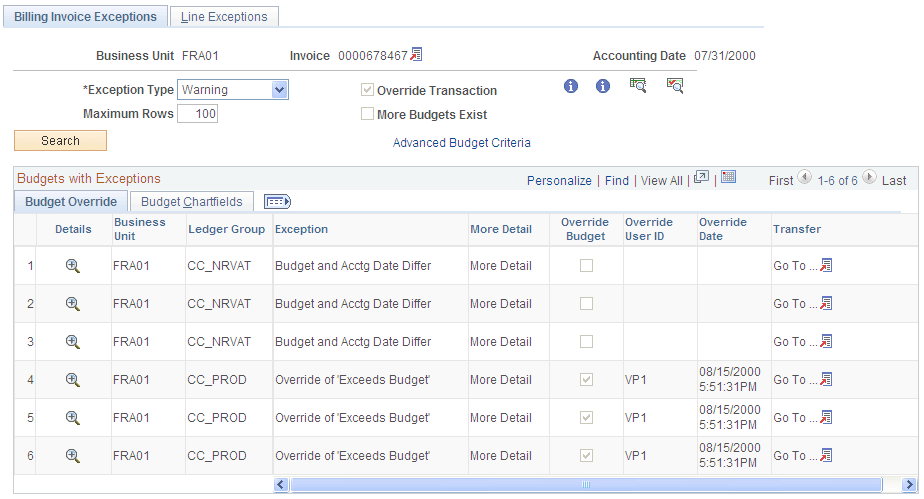Click the Personalize link
The width and height of the screenshot is (924, 499).
[x=559, y=181]
